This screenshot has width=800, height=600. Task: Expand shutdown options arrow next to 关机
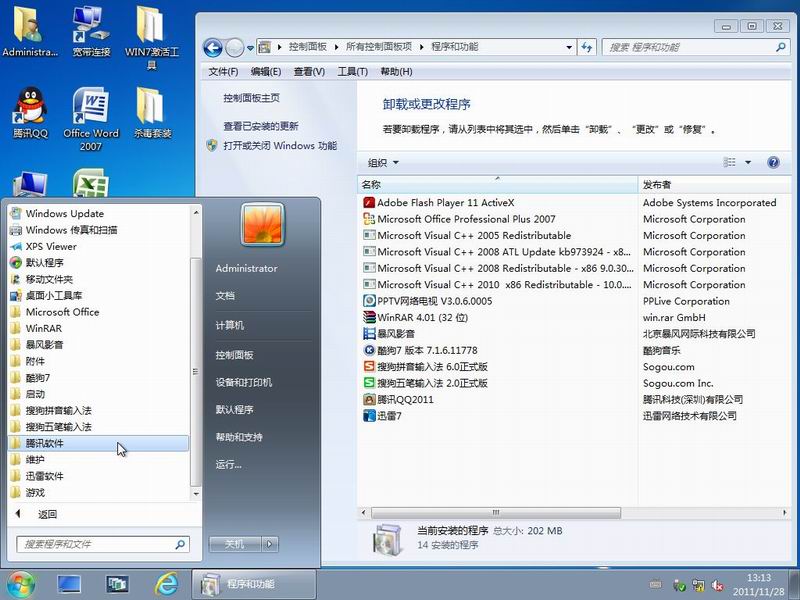[270, 544]
